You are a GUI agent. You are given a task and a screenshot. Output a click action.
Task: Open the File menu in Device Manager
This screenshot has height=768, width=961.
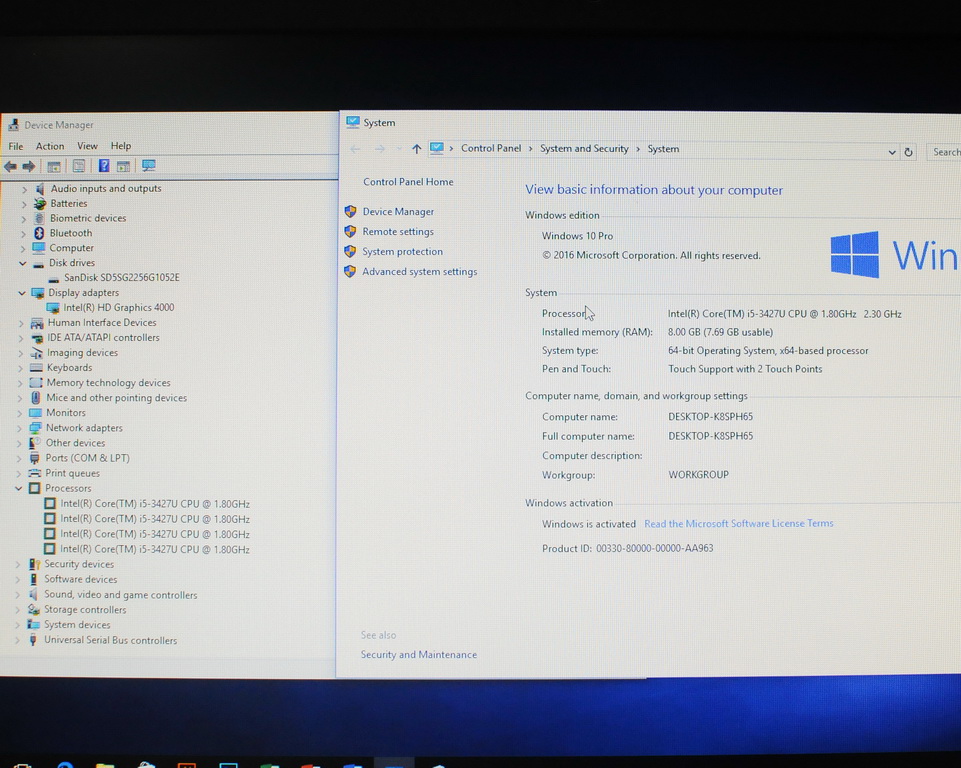tap(15, 146)
